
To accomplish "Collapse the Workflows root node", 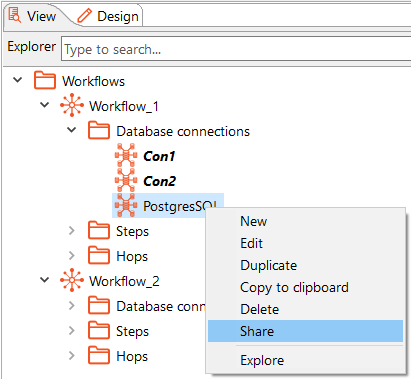I will (17, 80).
